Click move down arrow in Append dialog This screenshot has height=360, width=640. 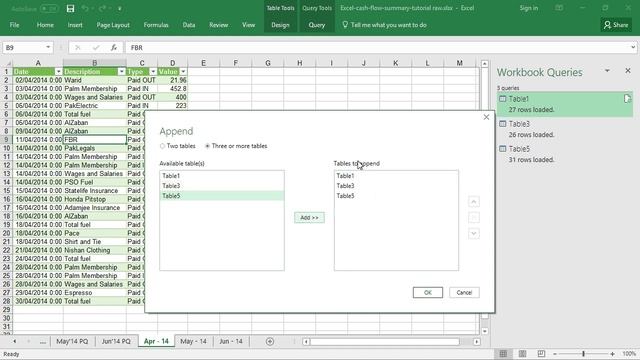tap(473, 233)
